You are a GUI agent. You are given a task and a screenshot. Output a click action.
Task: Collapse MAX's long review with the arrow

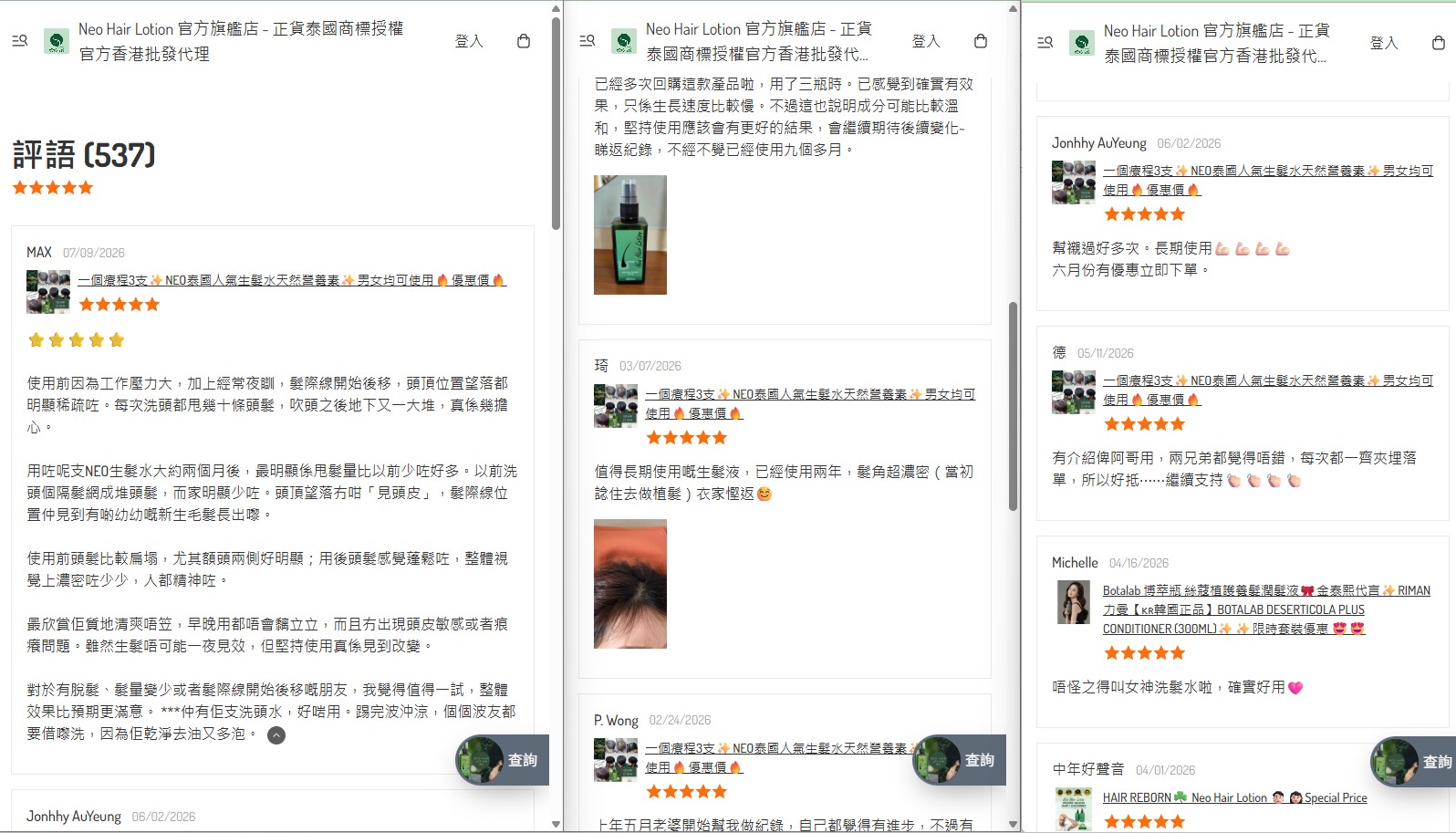pos(276,735)
